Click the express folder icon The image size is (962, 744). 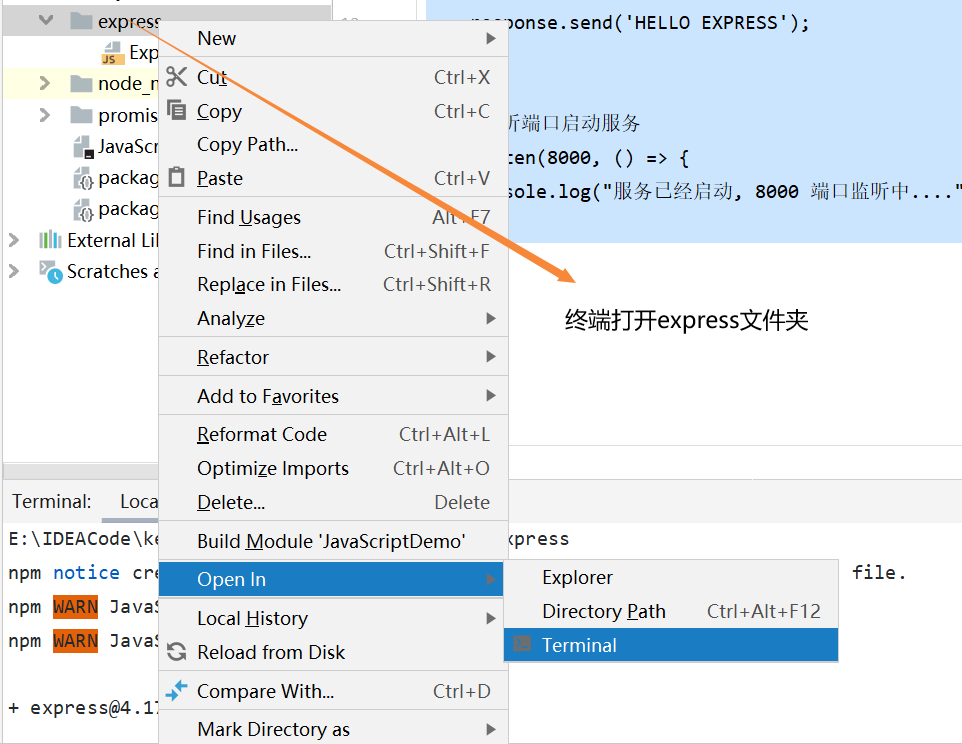coord(81,21)
